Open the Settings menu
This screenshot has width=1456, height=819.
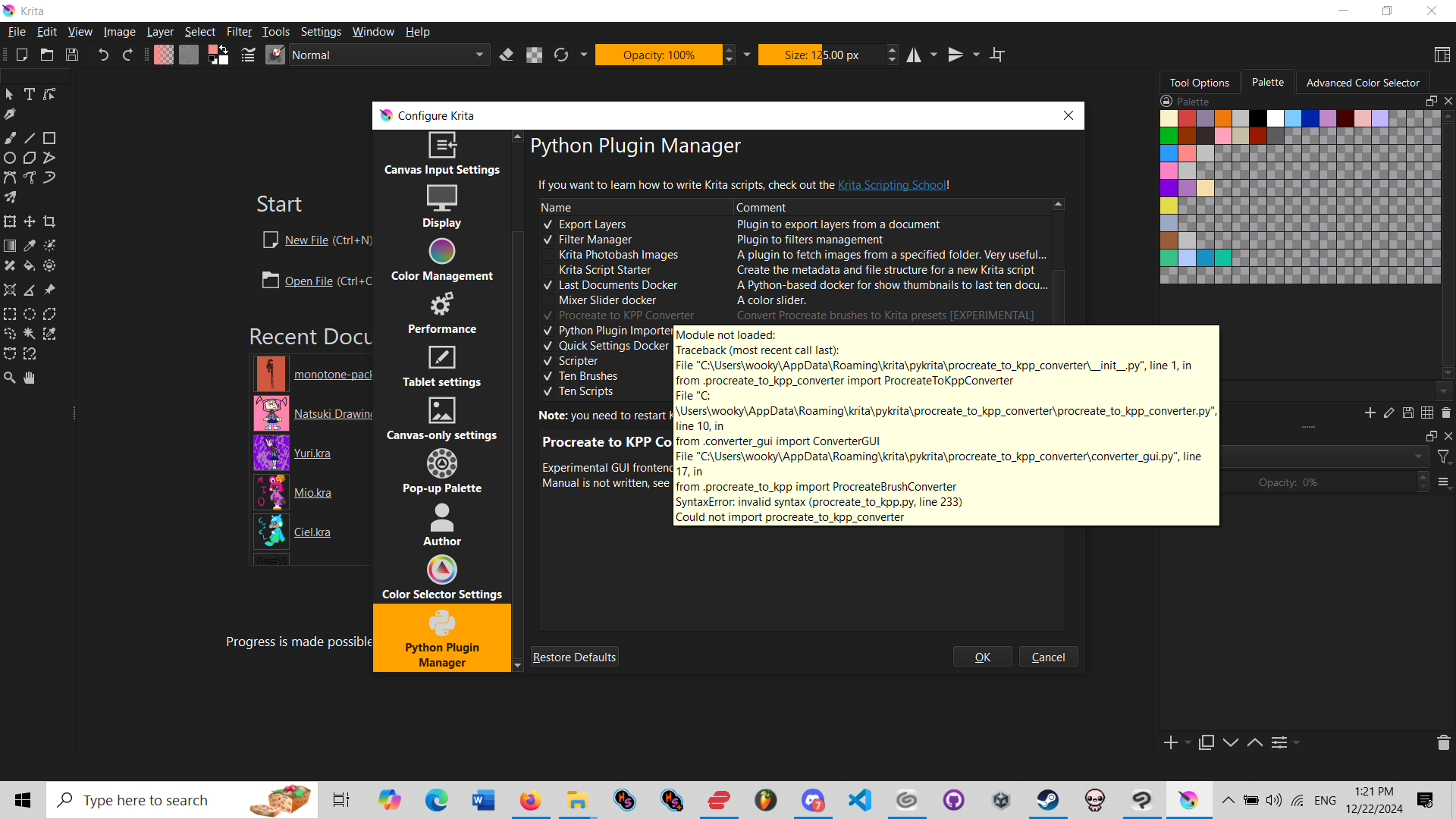tap(321, 32)
